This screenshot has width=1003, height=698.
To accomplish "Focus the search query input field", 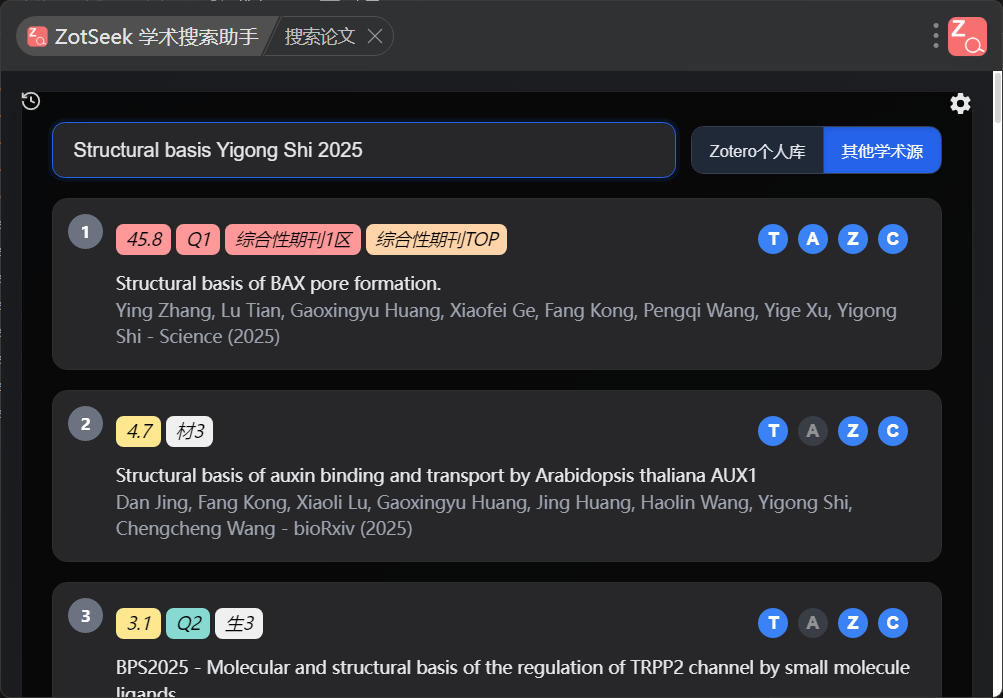I will click(x=363, y=150).
